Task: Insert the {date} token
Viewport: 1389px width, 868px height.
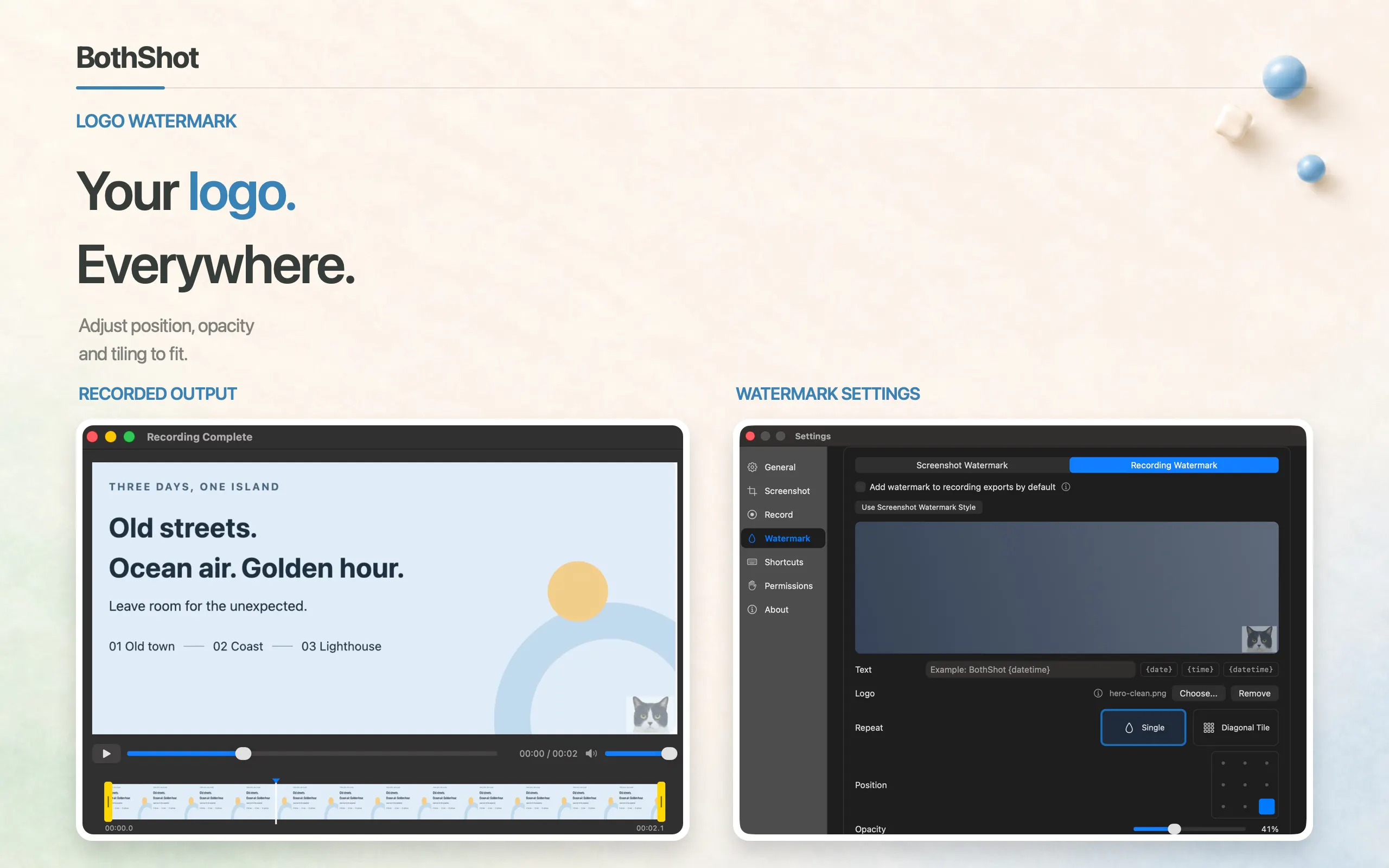Action: click(x=1159, y=669)
